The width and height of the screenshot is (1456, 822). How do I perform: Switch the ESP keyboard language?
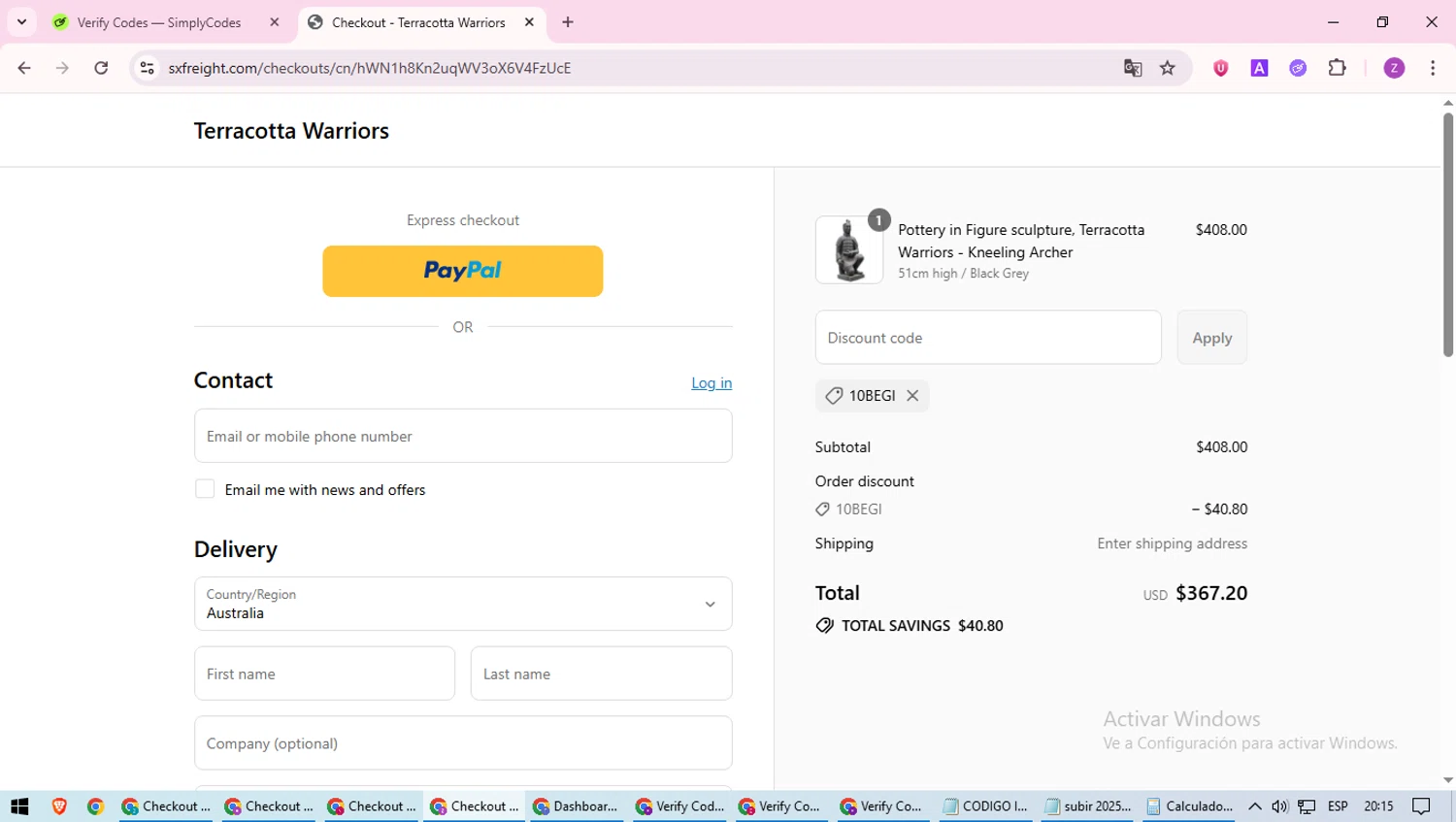click(1338, 806)
